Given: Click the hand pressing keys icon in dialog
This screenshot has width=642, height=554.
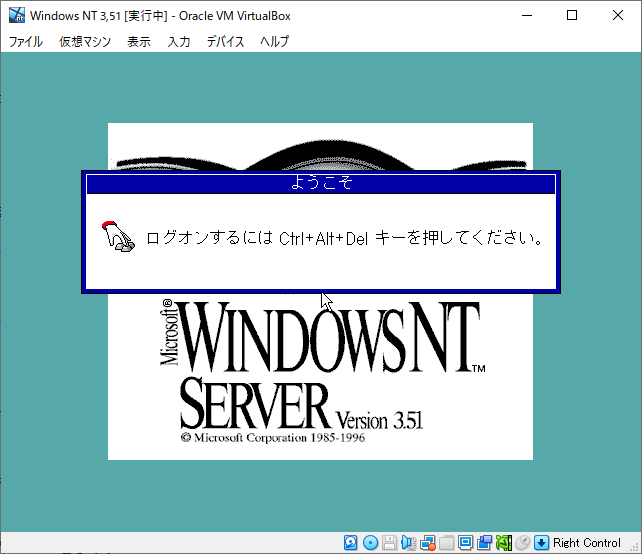Looking at the screenshot, I should 118,236.
